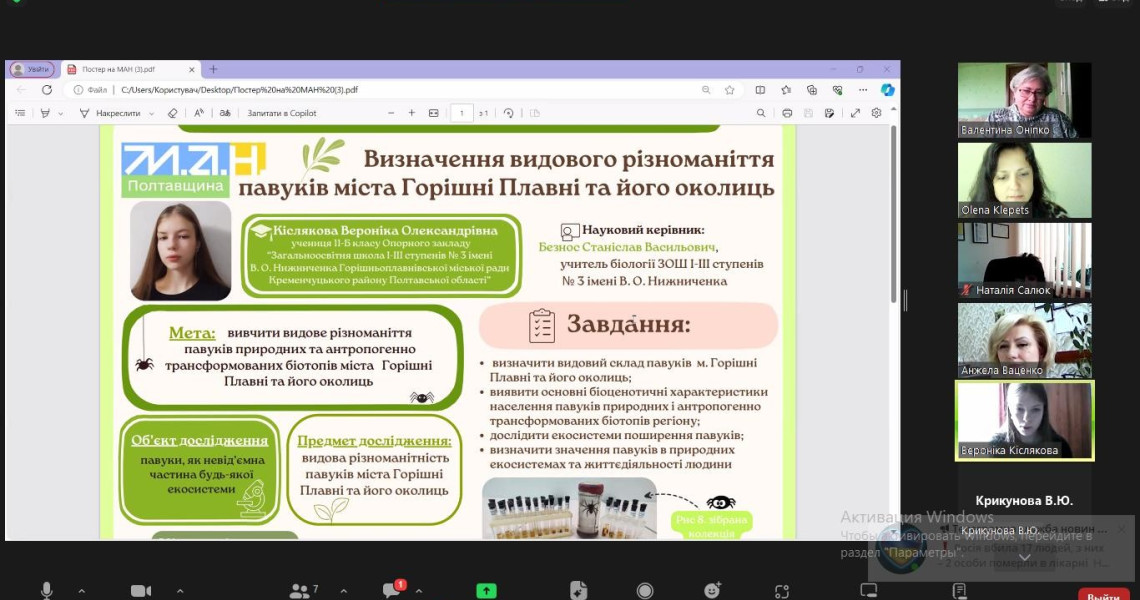1140x600 pixels.
Task: Click the zoom magnifier icon in address bar
Action: tap(706, 89)
